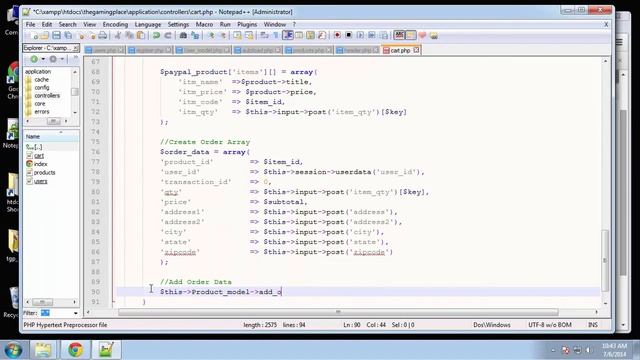
Task: Open dropdown arrow beside green Explorer button
Action: [43, 59]
